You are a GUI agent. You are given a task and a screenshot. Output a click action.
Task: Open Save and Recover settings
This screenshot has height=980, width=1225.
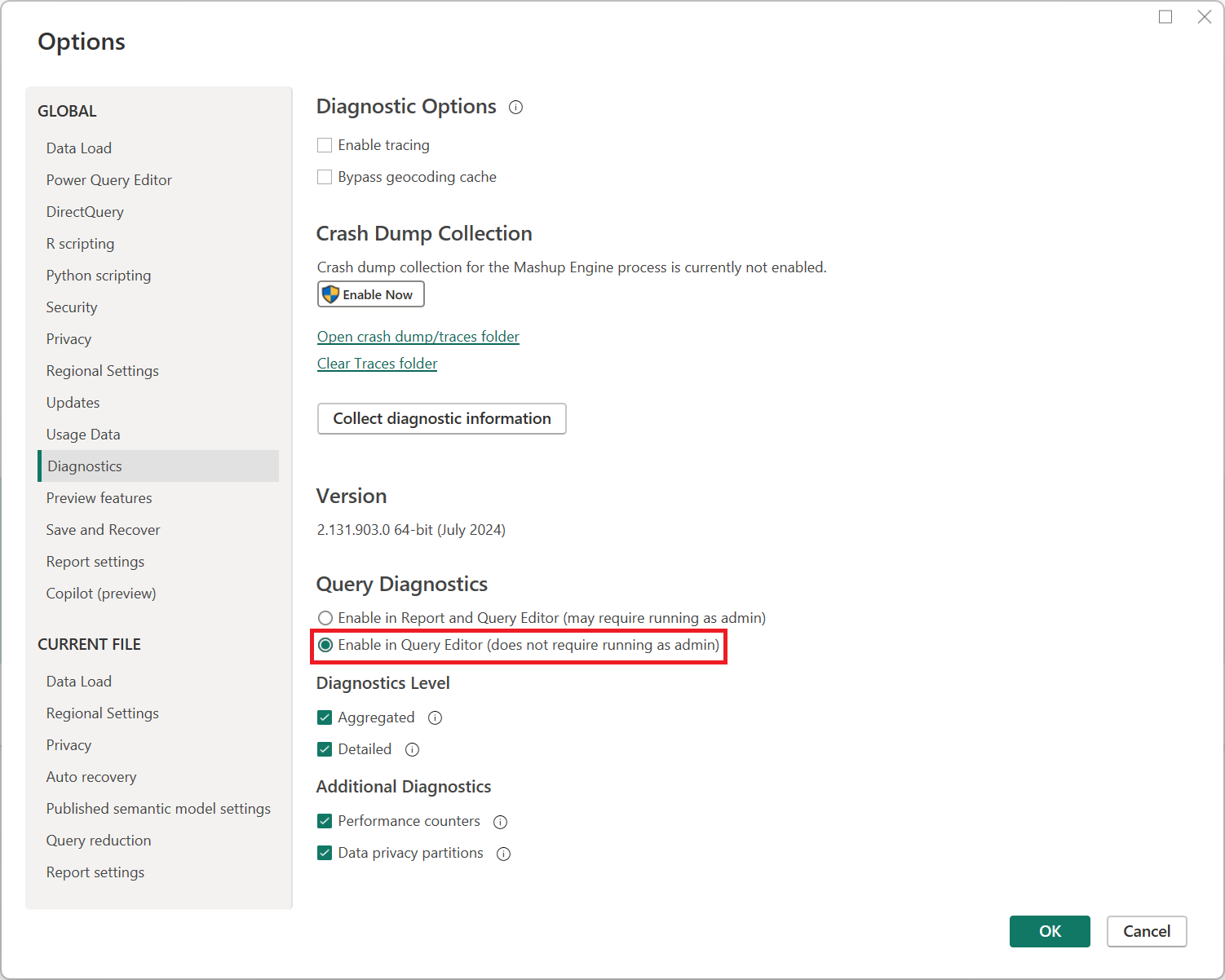coord(158,530)
